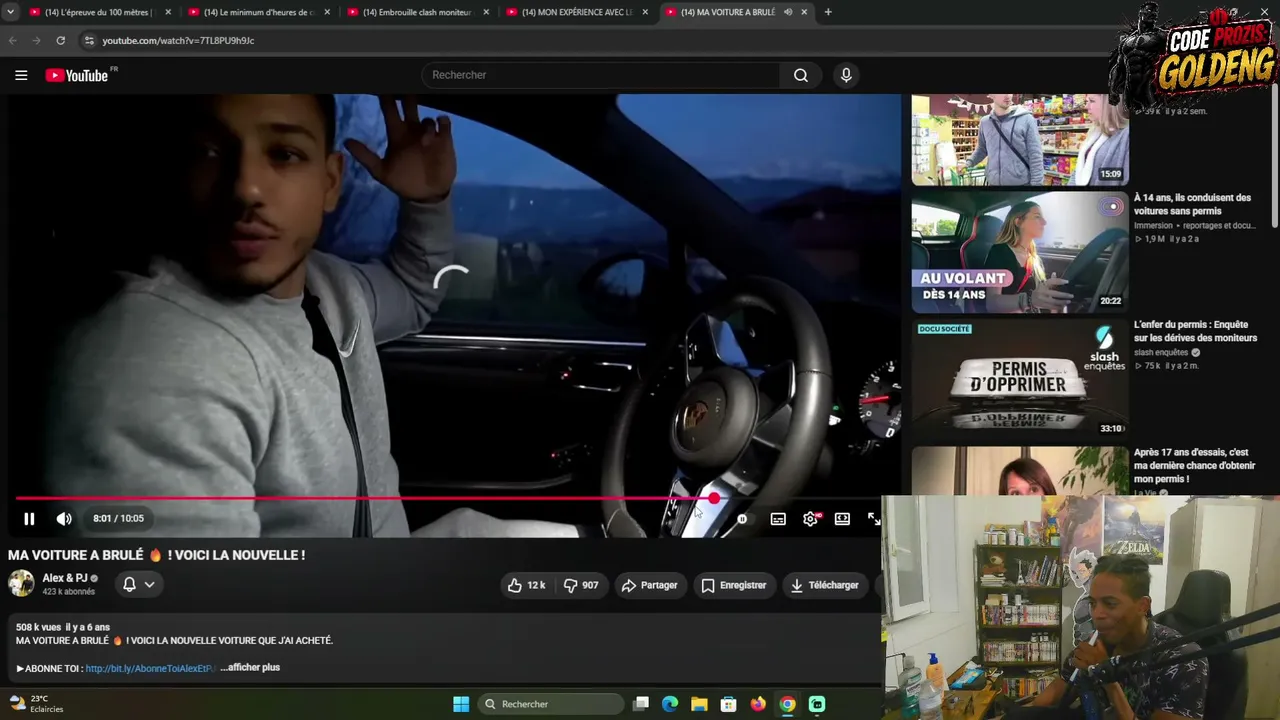The height and width of the screenshot is (720, 1280).
Task: Click the Windows taskbar Rechercher search box
Action: [x=551, y=704]
